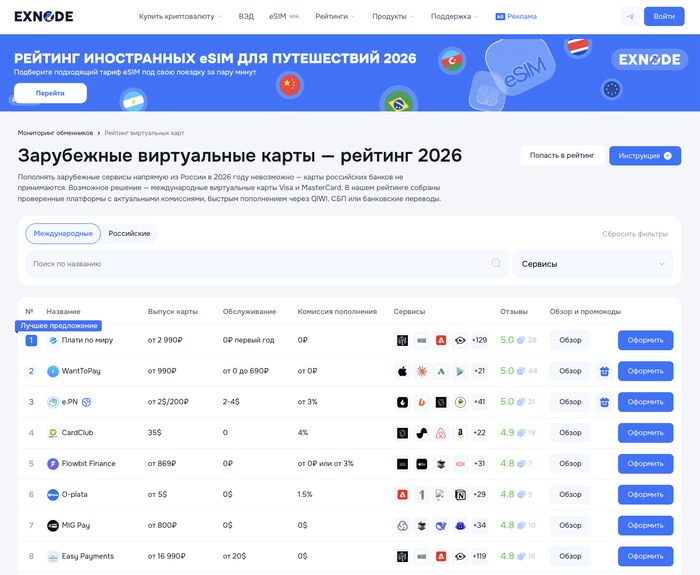
Task: Click Adobe icon in Easy Payments row
Action: pyautogui.click(x=441, y=556)
